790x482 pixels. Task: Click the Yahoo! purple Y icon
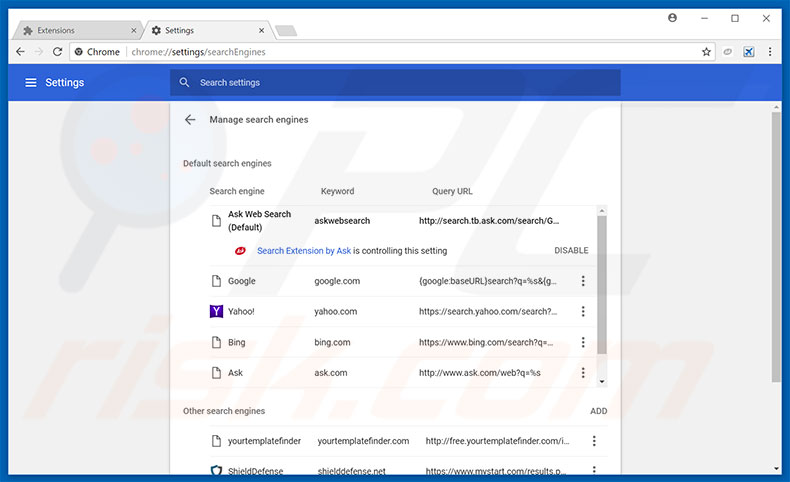[216, 311]
